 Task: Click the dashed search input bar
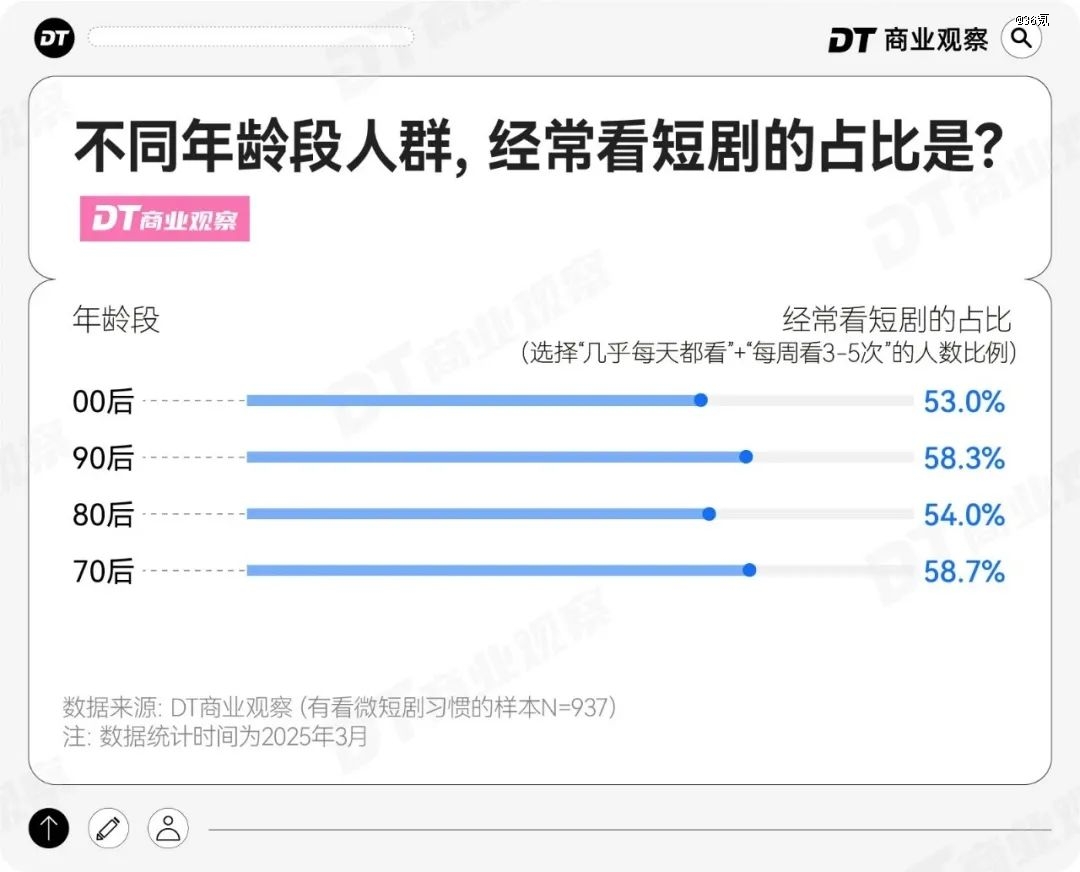(x=250, y=37)
